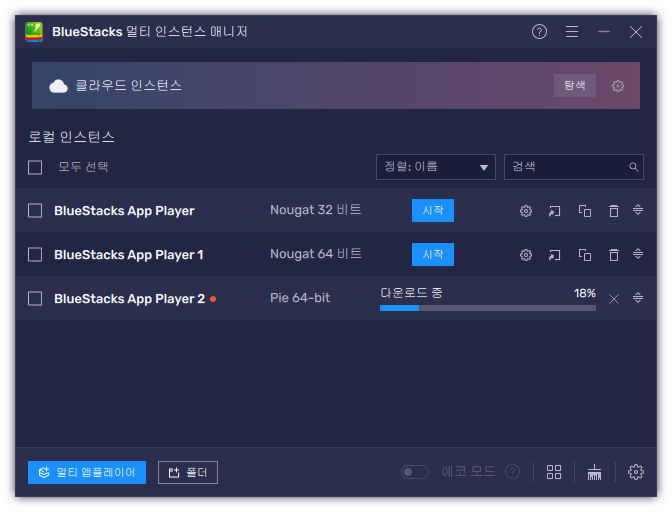Click the BlueStacks logo icon
Screen dimensions: 672x512
point(34,32)
